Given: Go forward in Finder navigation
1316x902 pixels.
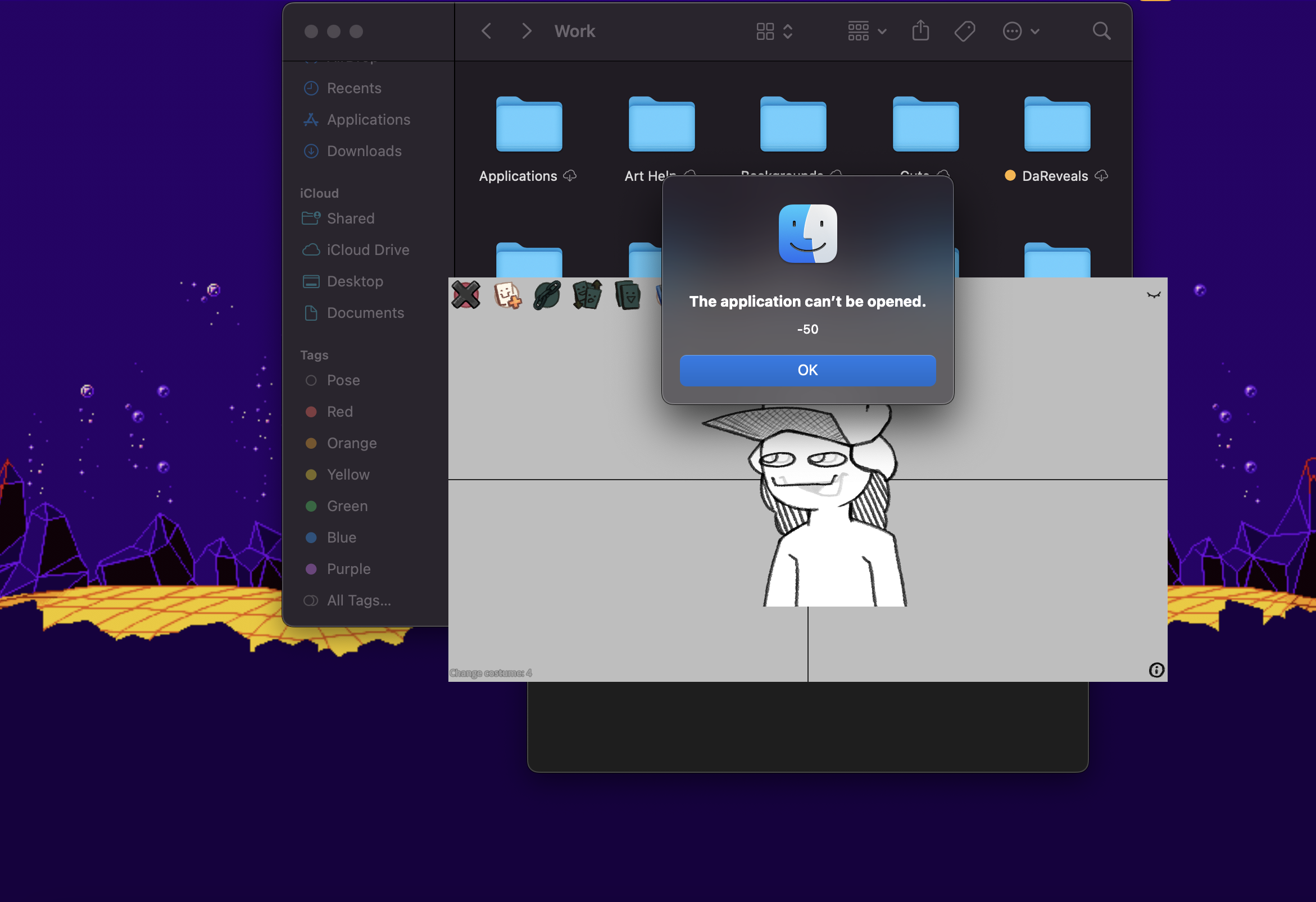Looking at the screenshot, I should pyautogui.click(x=527, y=31).
